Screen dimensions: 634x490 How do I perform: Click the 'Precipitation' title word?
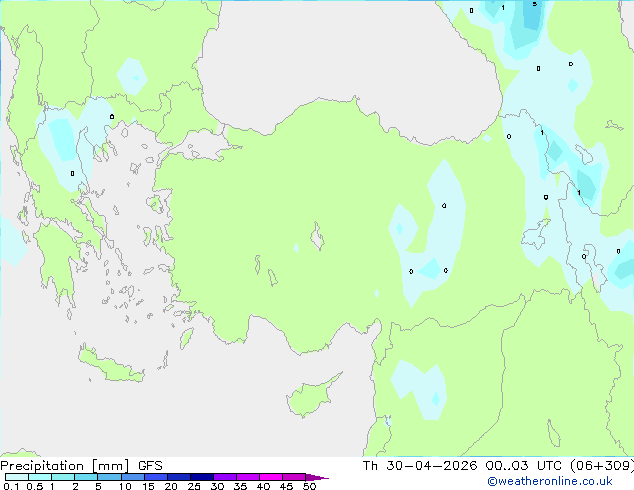point(42,466)
